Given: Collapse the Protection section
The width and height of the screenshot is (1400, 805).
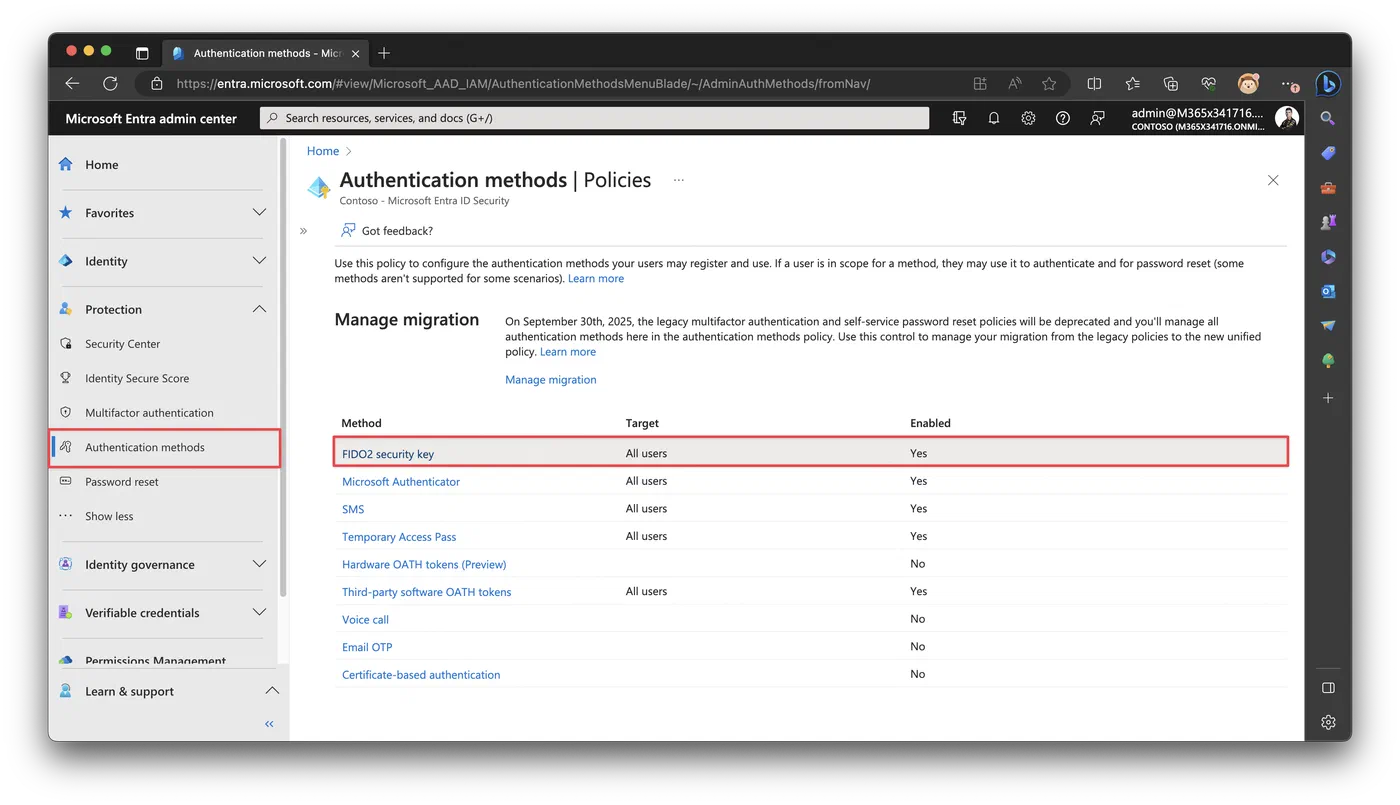Looking at the screenshot, I should tap(259, 309).
